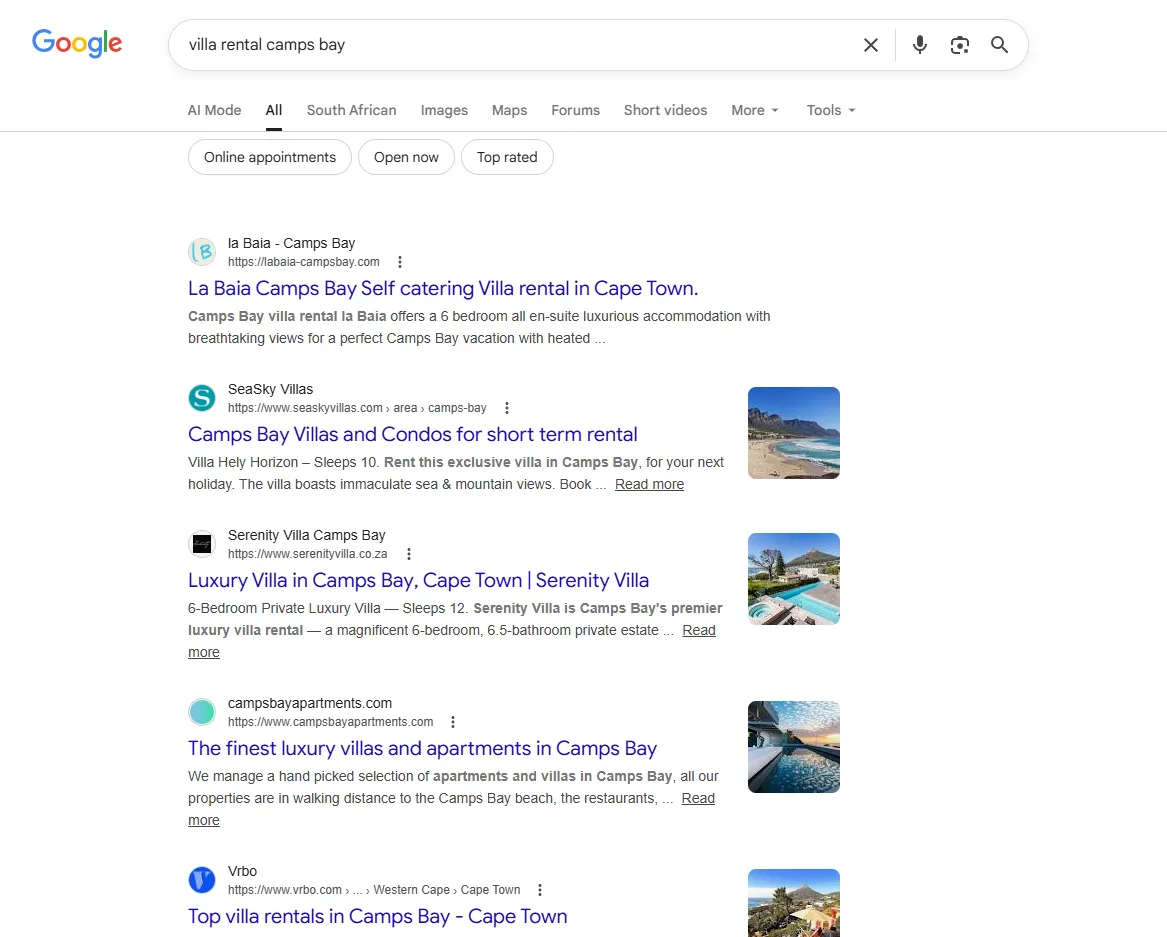Click the Serenity Villa black favicon
Viewport: 1167px width, 937px height.
pos(202,544)
